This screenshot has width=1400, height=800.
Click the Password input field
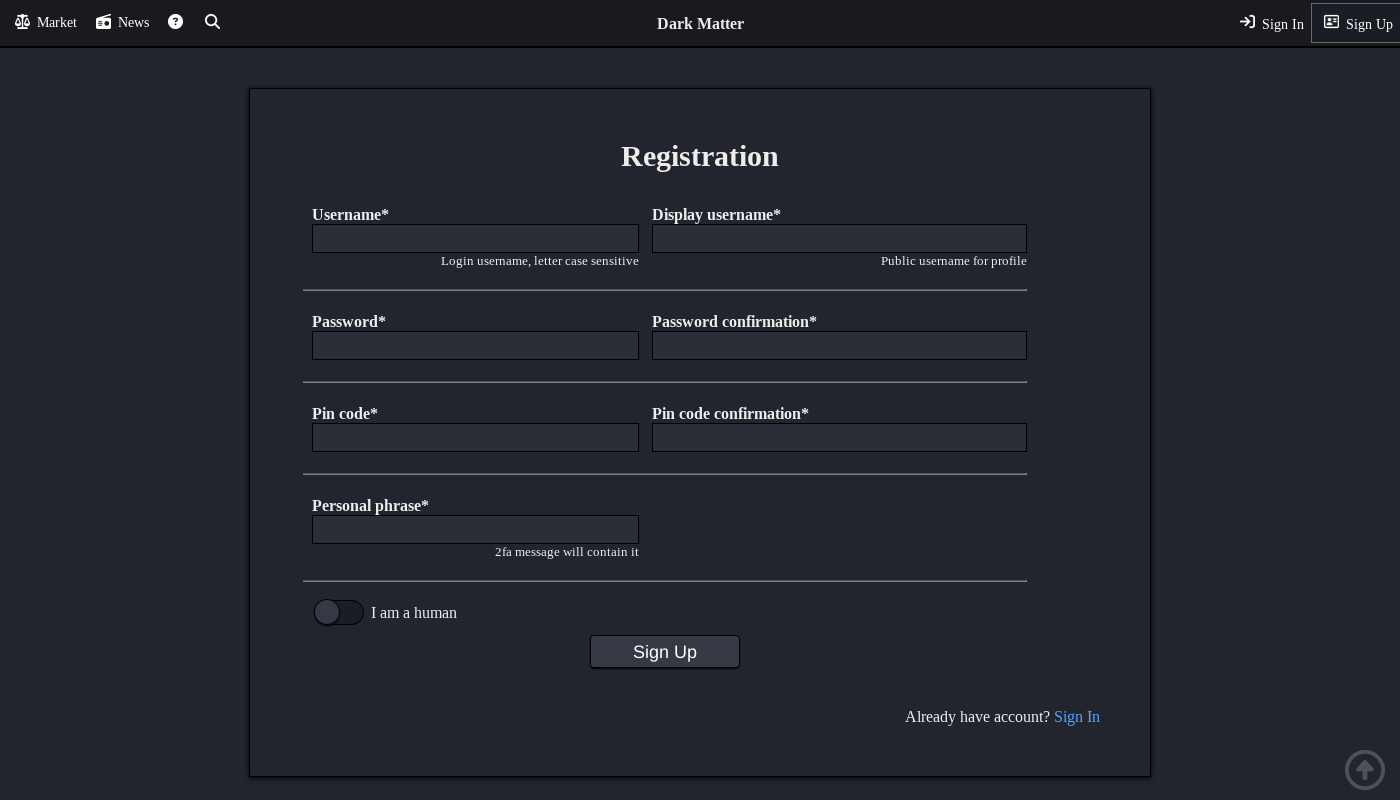click(475, 345)
